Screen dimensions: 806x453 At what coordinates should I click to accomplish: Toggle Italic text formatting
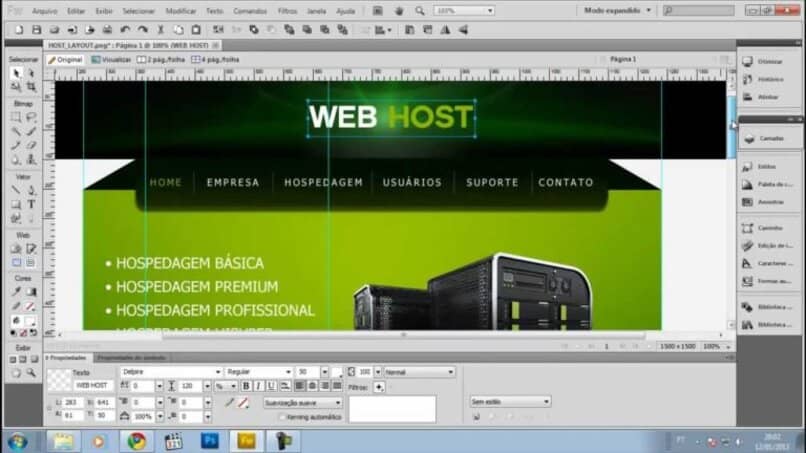pyautogui.click(x=258, y=386)
